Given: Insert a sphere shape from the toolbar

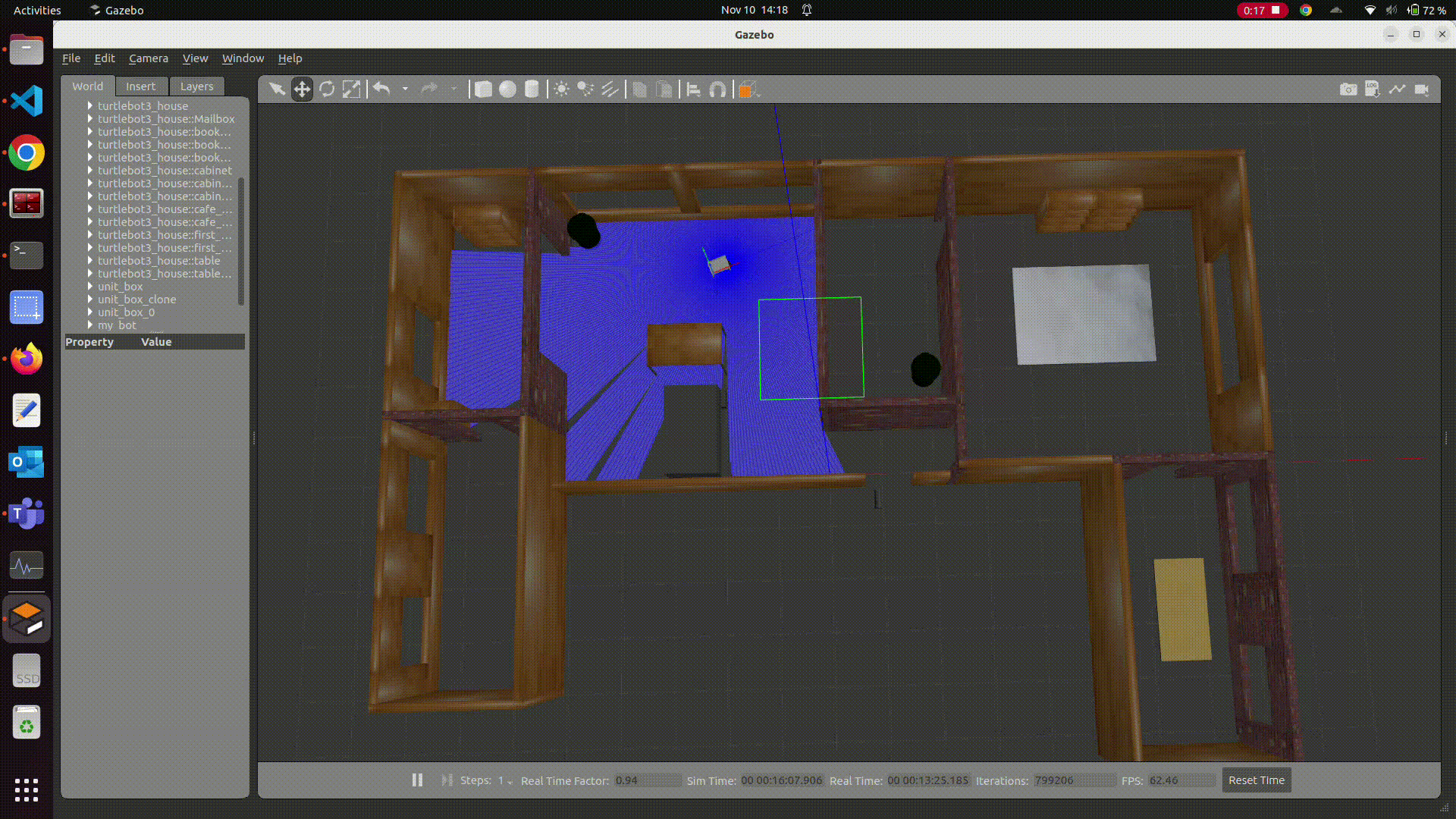Looking at the screenshot, I should click(x=507, y=89).
